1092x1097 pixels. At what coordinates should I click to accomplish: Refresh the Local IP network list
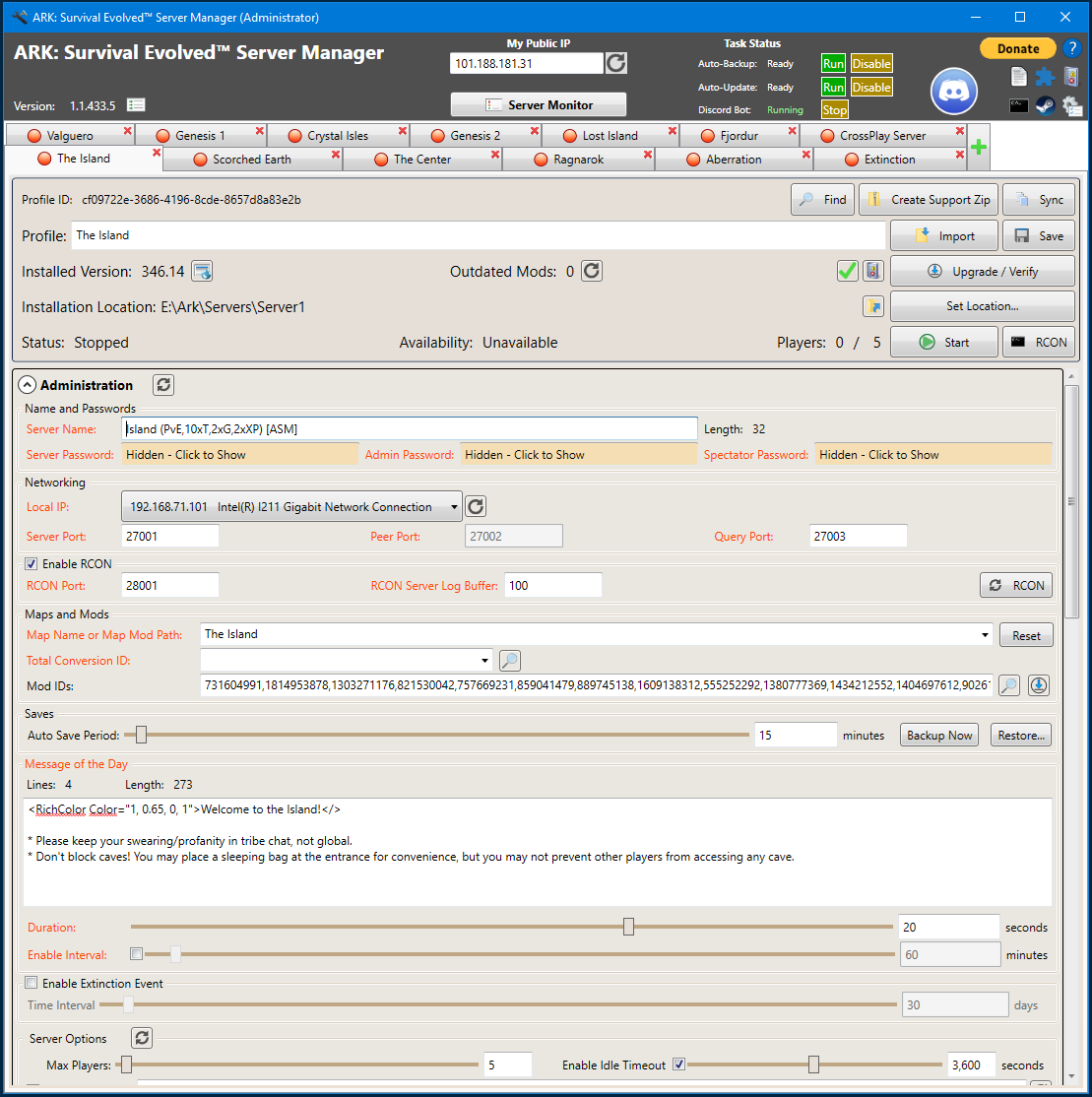click(476, 506)
